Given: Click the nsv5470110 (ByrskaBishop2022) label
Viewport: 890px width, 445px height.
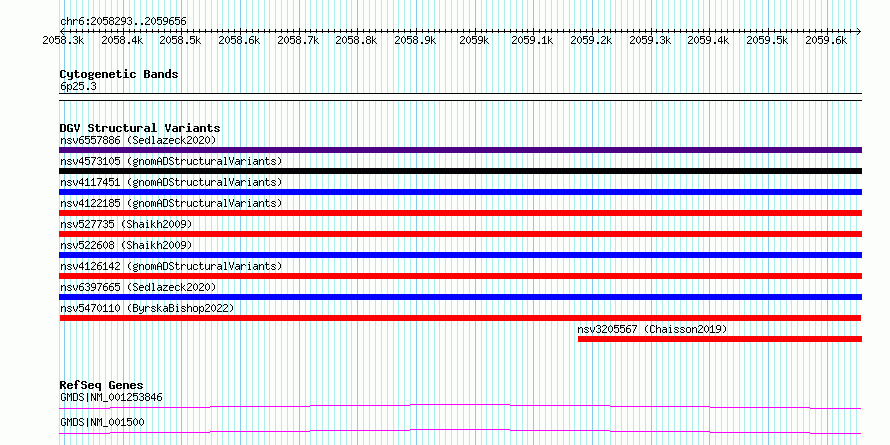Looking at the screenshot, I should (147, 308).
